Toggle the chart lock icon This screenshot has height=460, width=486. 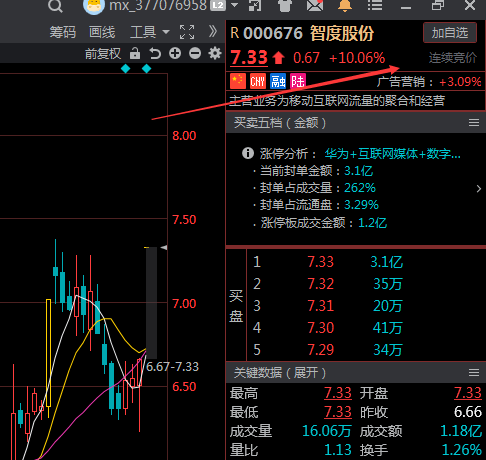pyautogui.click(x=135, y=53)
